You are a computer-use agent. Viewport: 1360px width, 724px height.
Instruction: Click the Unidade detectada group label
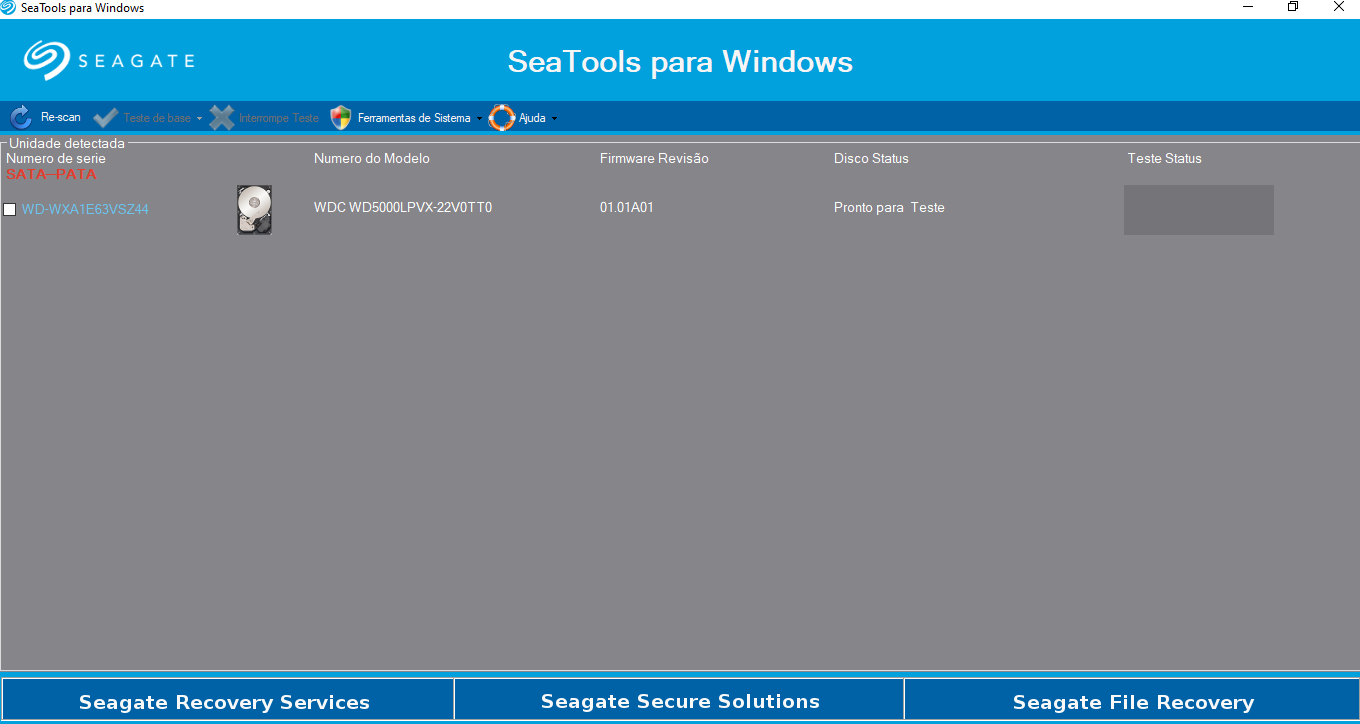67,143
